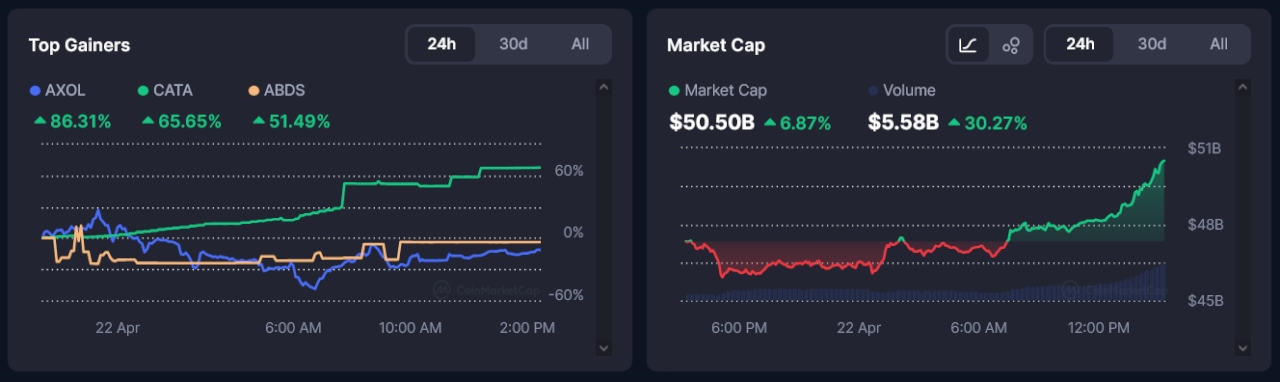Click CATA 65.65% gain value
The height and width of the screenshot is (382, 1280).
(x=182, y=122)
